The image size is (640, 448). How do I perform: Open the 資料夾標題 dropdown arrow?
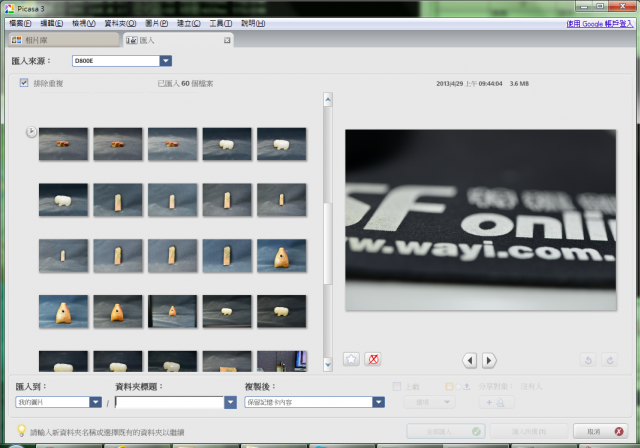point(230,402)
